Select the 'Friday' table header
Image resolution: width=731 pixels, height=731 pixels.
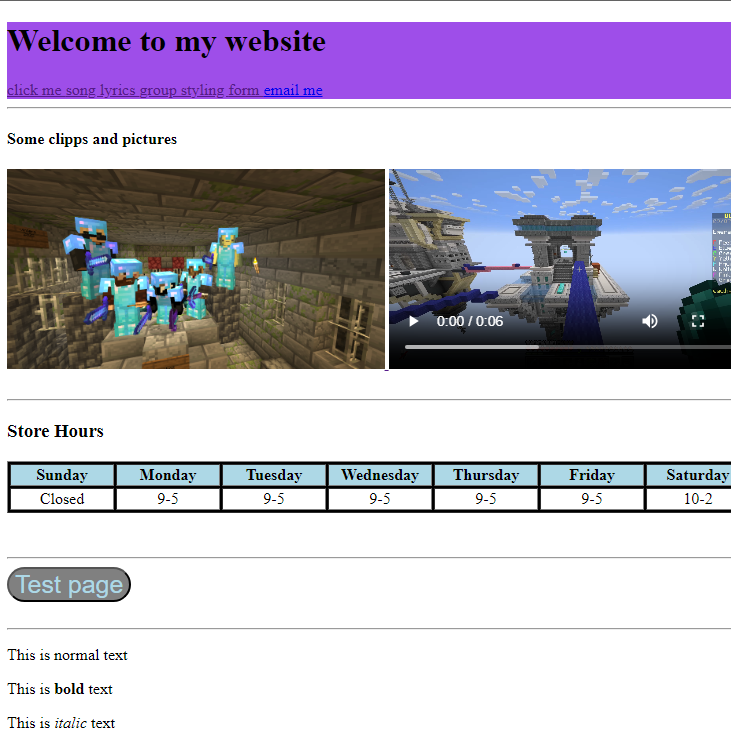[x=592, y=475]
